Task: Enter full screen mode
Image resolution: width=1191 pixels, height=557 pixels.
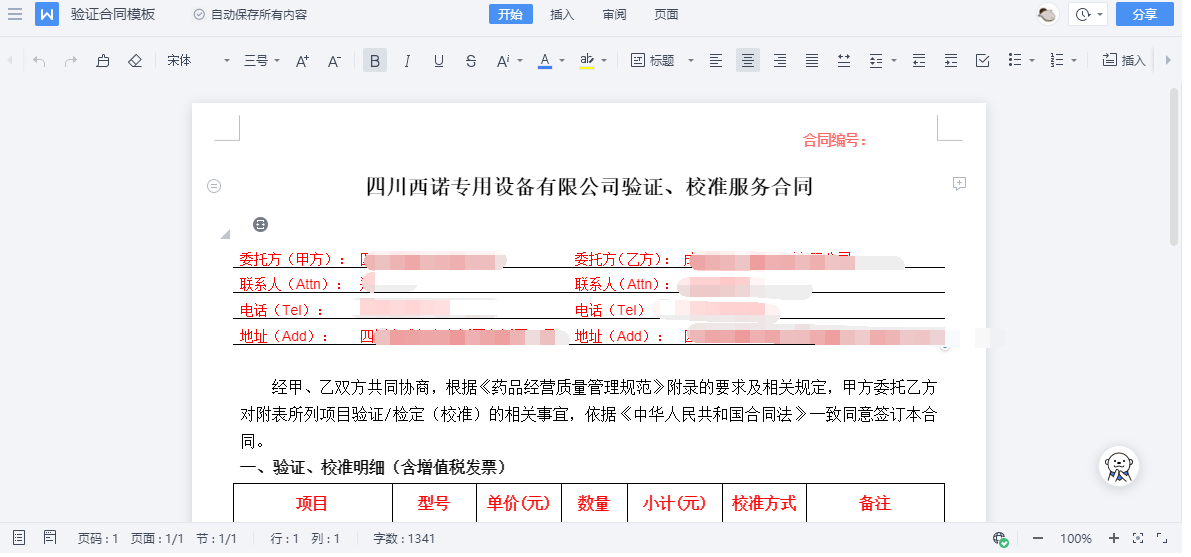Action: 1162,539
